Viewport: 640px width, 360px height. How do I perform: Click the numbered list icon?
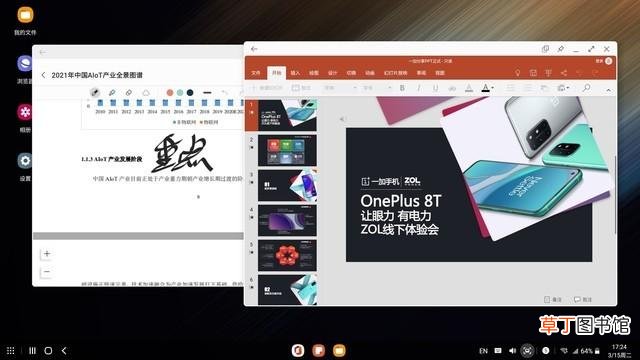[x=527, y=88]
